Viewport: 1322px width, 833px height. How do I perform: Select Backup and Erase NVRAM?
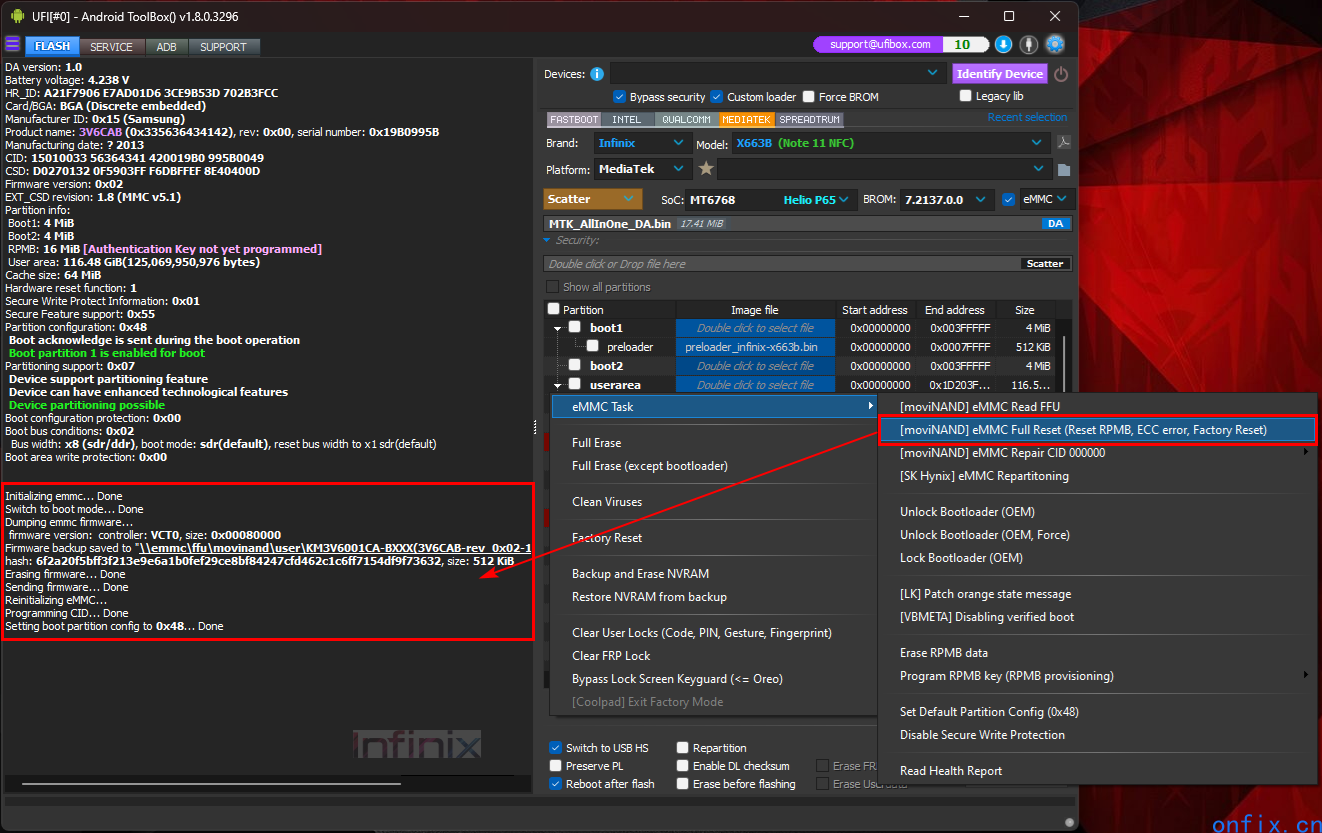(714, 574)
